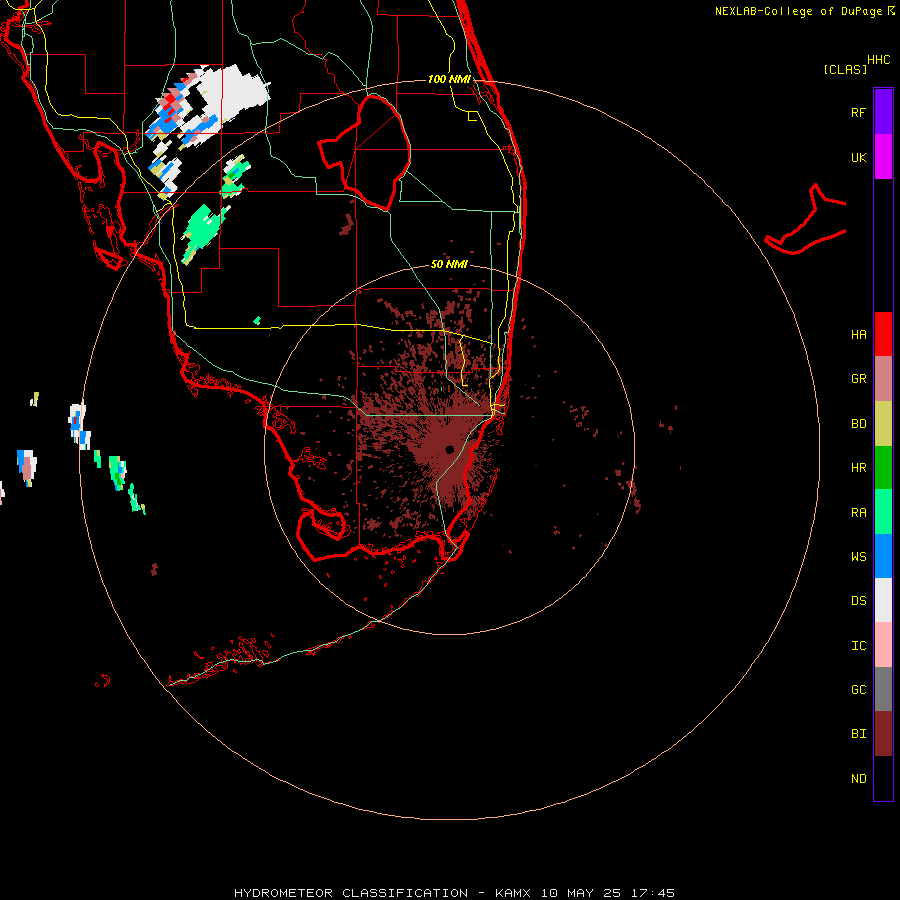Click the HHC product label
900x900 pixels.
pos(879,60)
